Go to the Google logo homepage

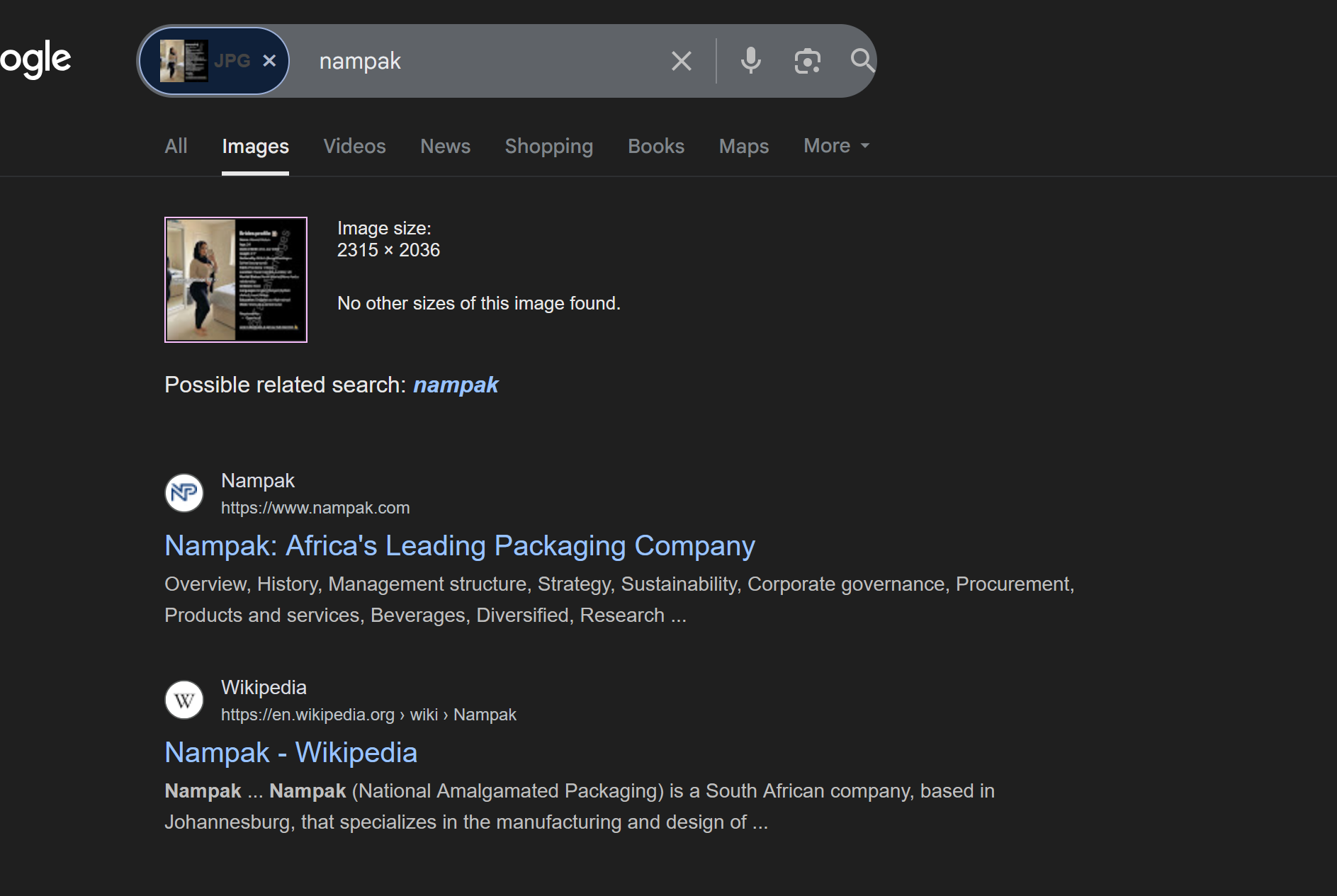[x=35, y=59]
